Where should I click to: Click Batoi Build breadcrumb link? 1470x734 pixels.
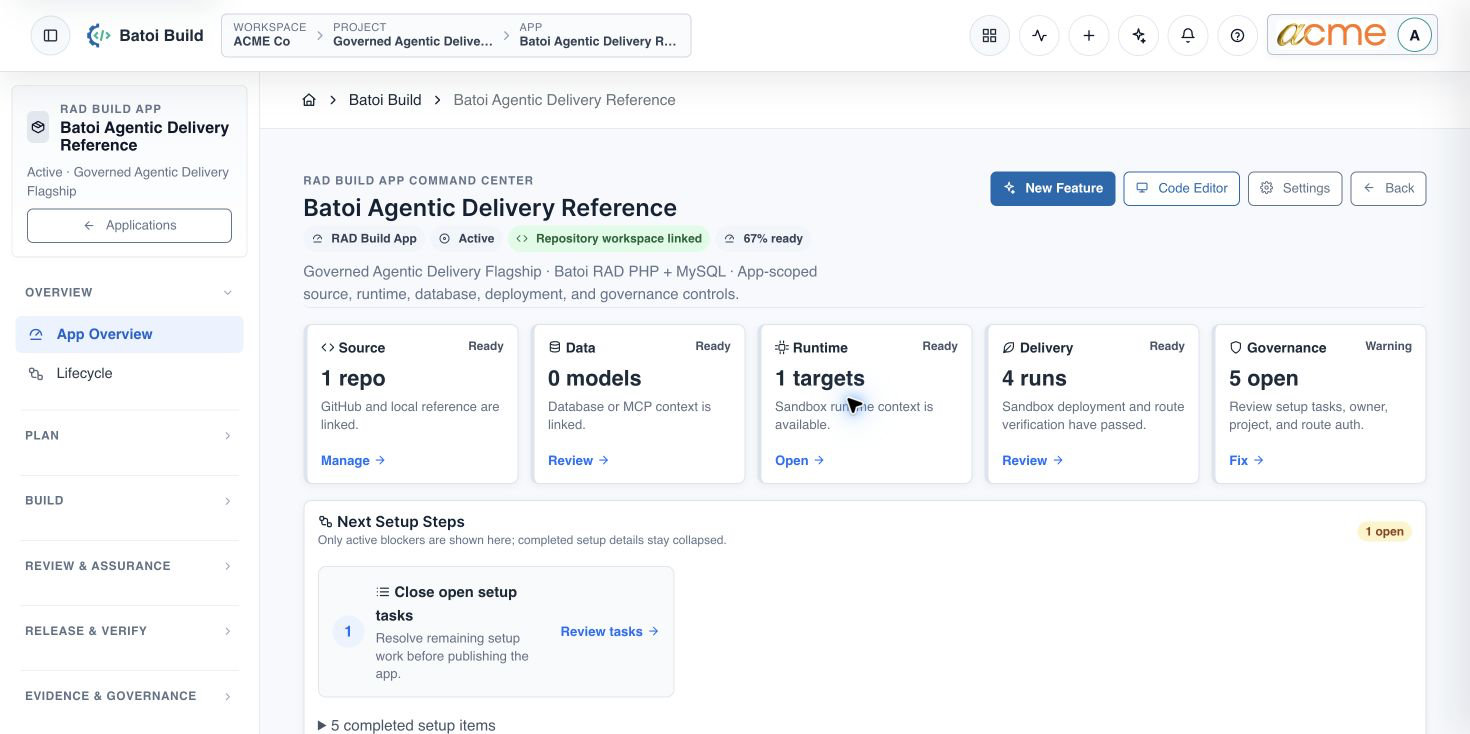click(x=385, y=100)
